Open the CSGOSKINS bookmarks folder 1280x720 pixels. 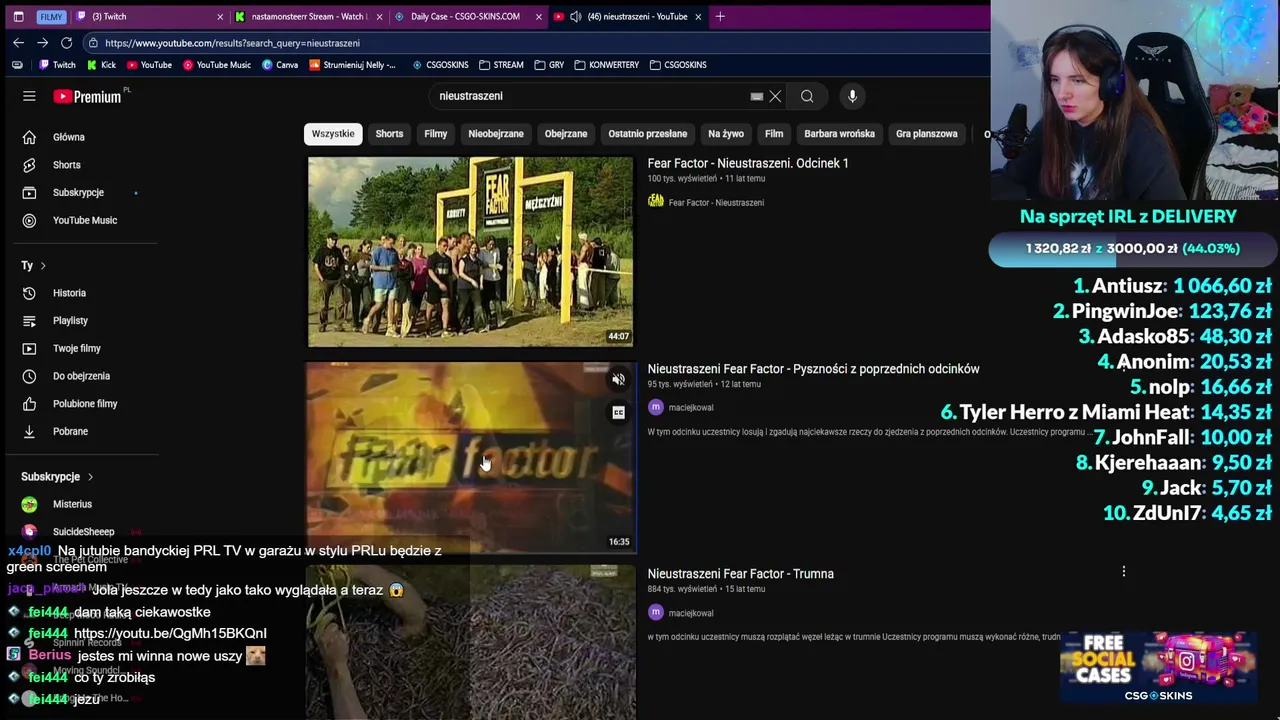[678, 65]
